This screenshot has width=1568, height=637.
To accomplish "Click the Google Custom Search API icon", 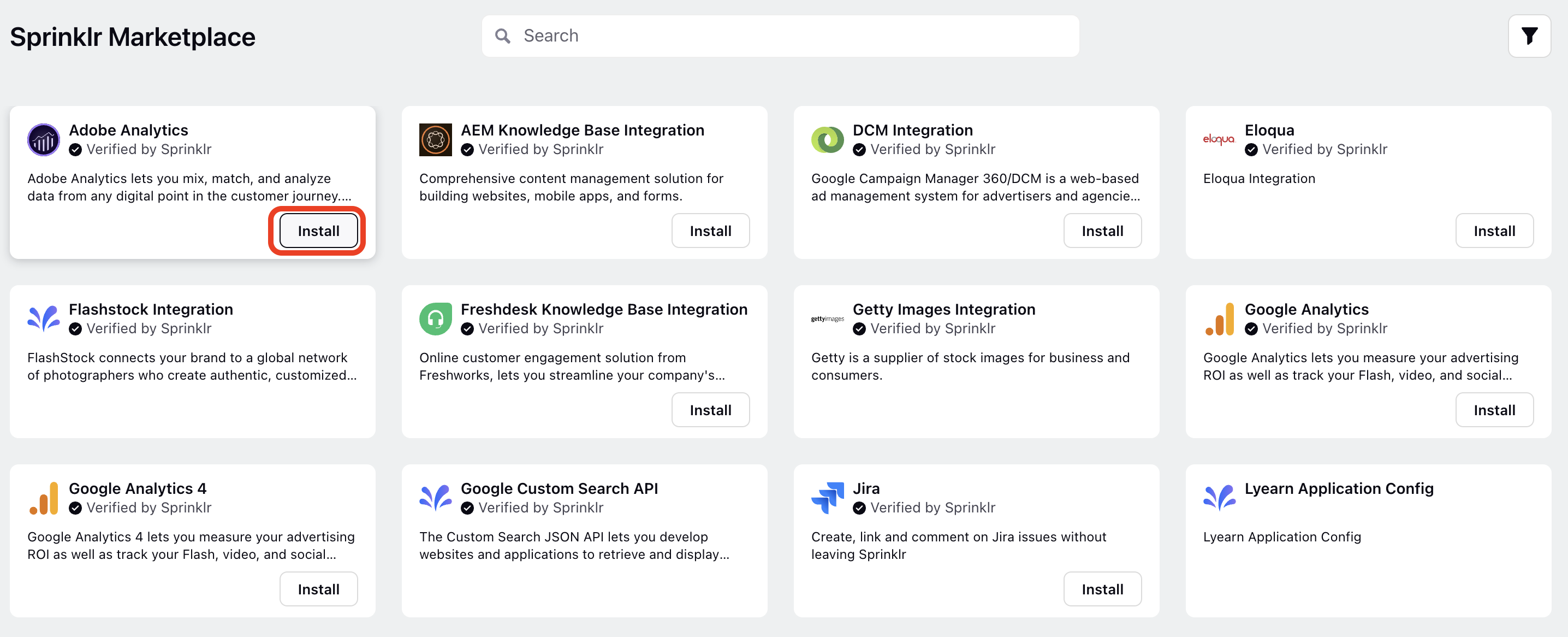I will (x=436, y=498).
